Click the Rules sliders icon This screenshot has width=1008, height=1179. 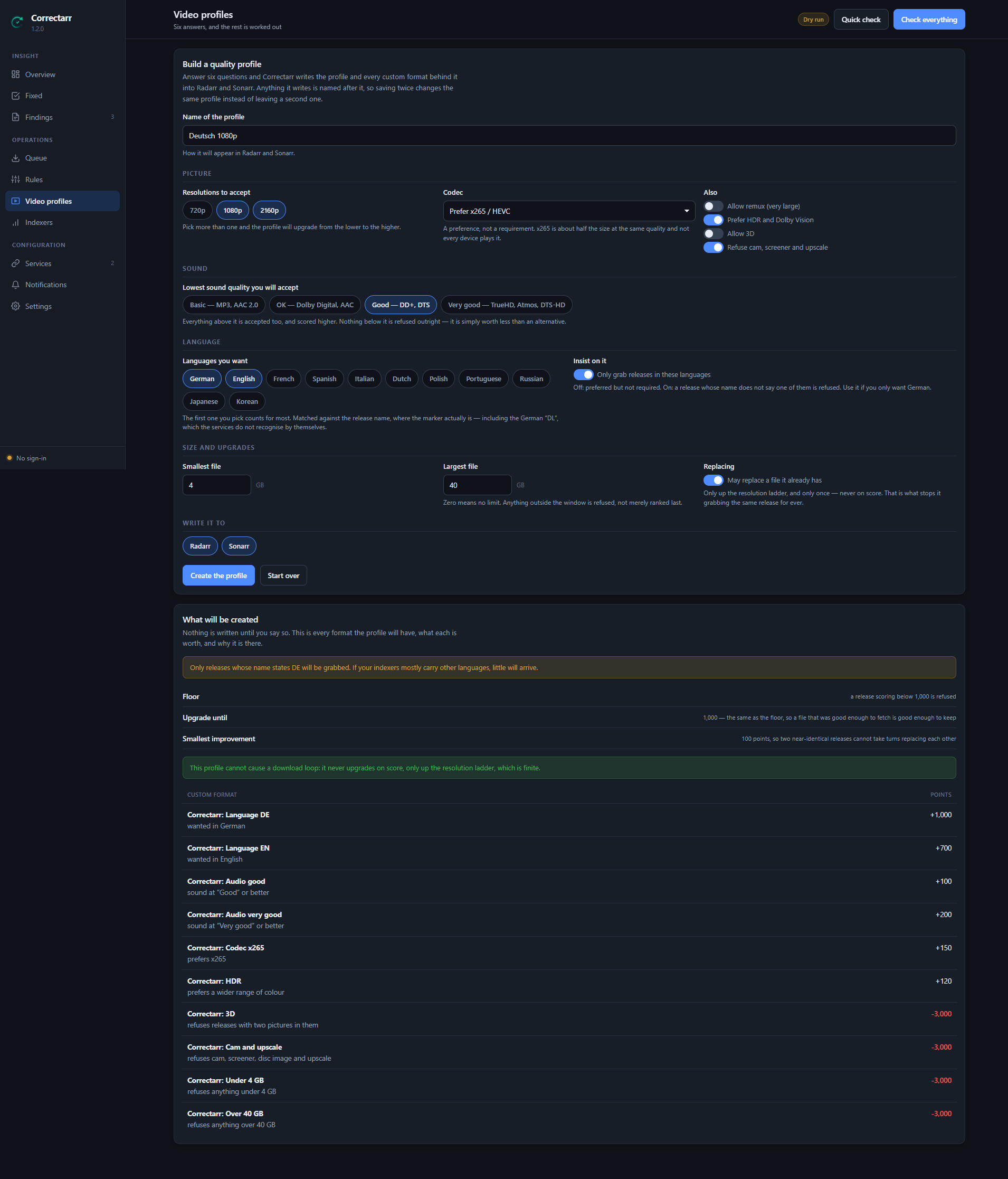pos(15,179)
